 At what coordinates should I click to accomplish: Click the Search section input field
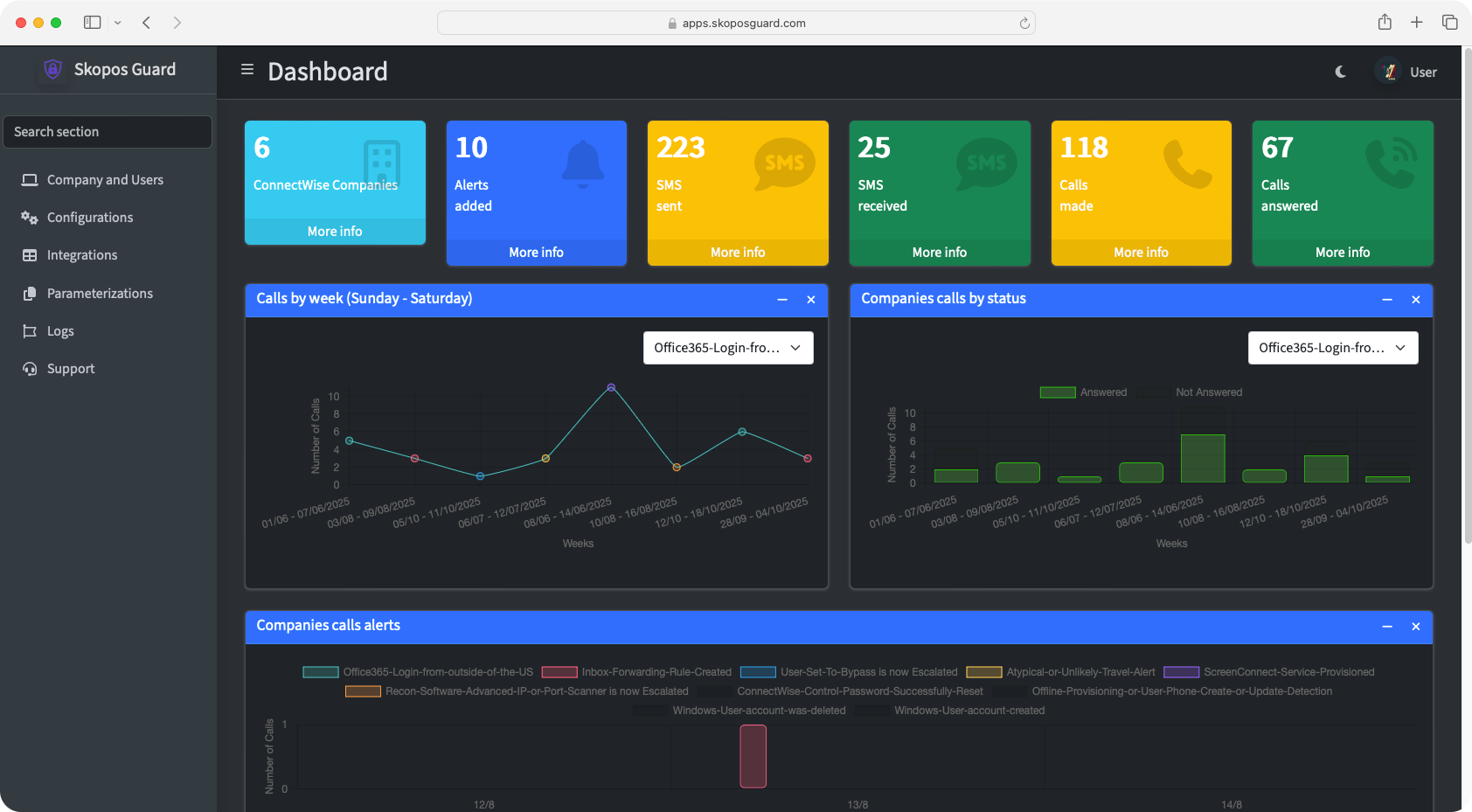[x=108, y=132]
